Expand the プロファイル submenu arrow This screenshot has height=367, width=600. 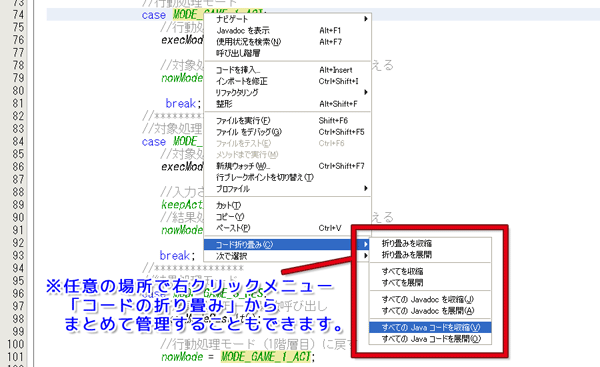point(366,188)
